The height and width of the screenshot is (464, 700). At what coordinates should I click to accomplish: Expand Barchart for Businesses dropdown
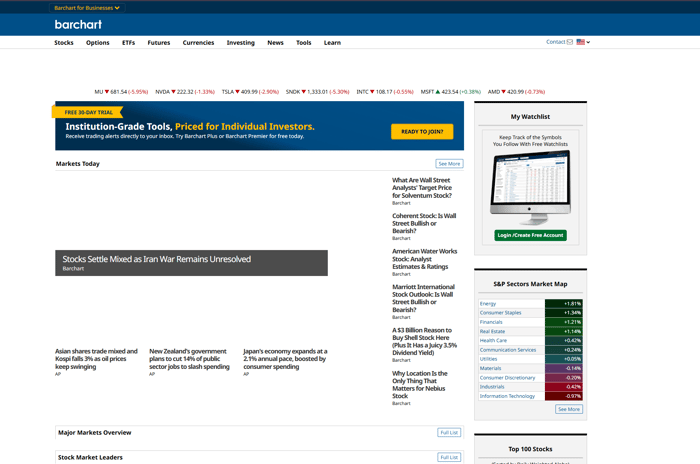(x=87, y=8)
